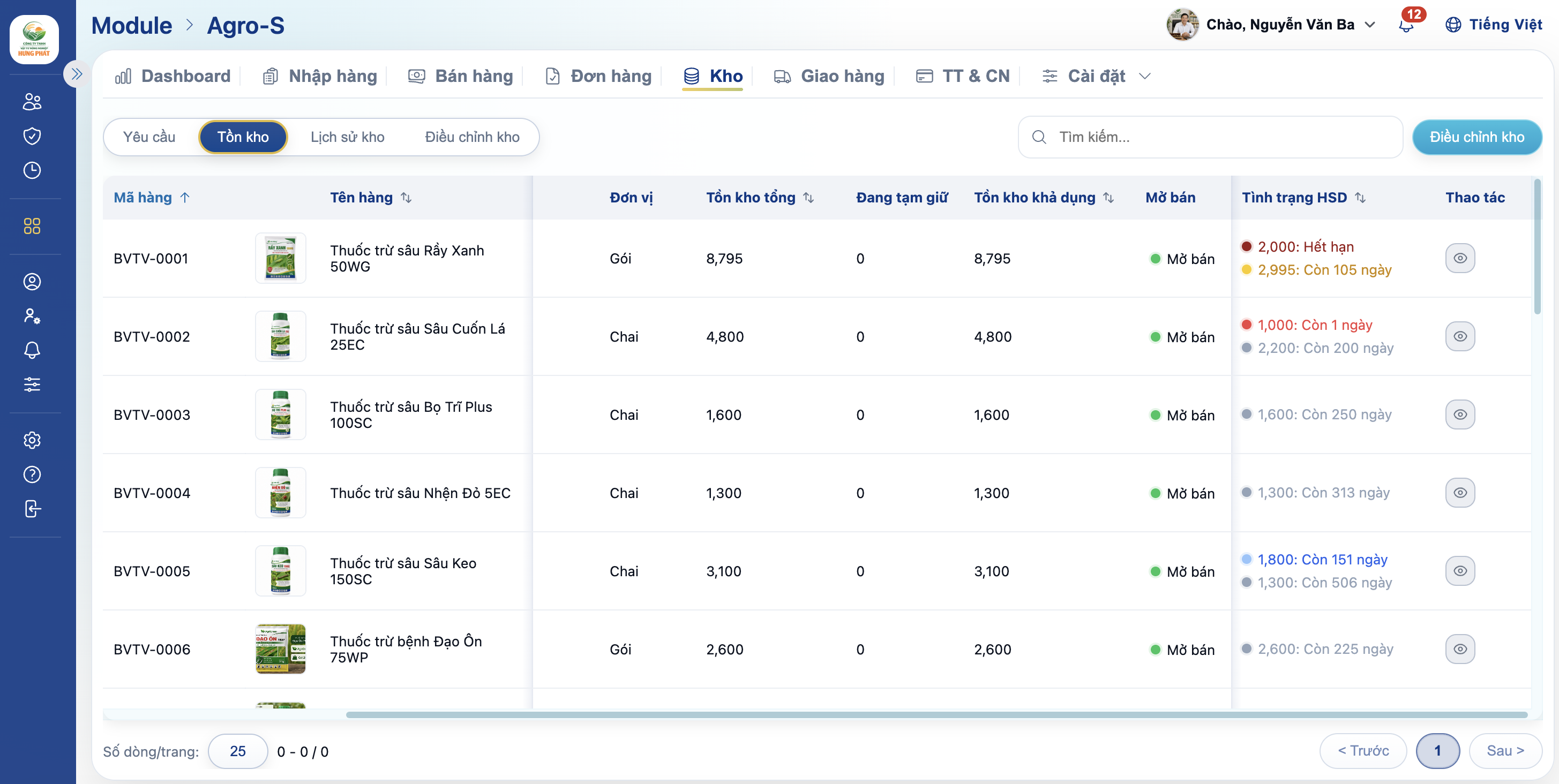Click the user avatar photo
Image resolution: width=1559 pixels, height=784 pixels.
click(x=1182, y=25)
